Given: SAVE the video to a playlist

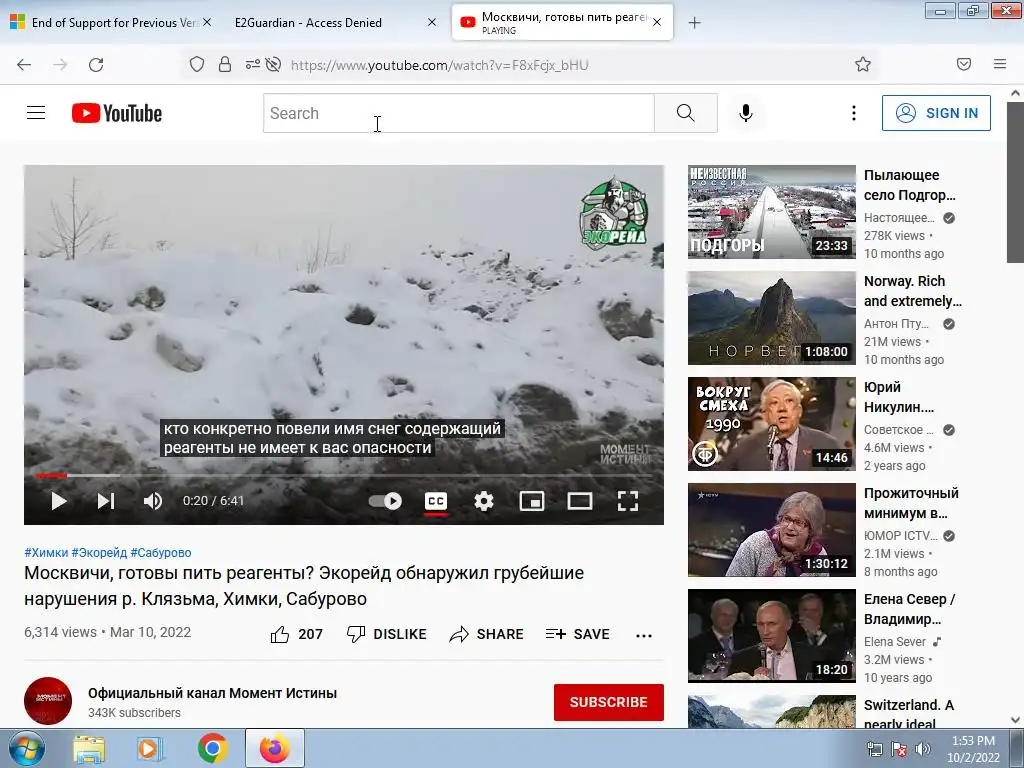Looking at the screenshot, I should click(577, 634).
